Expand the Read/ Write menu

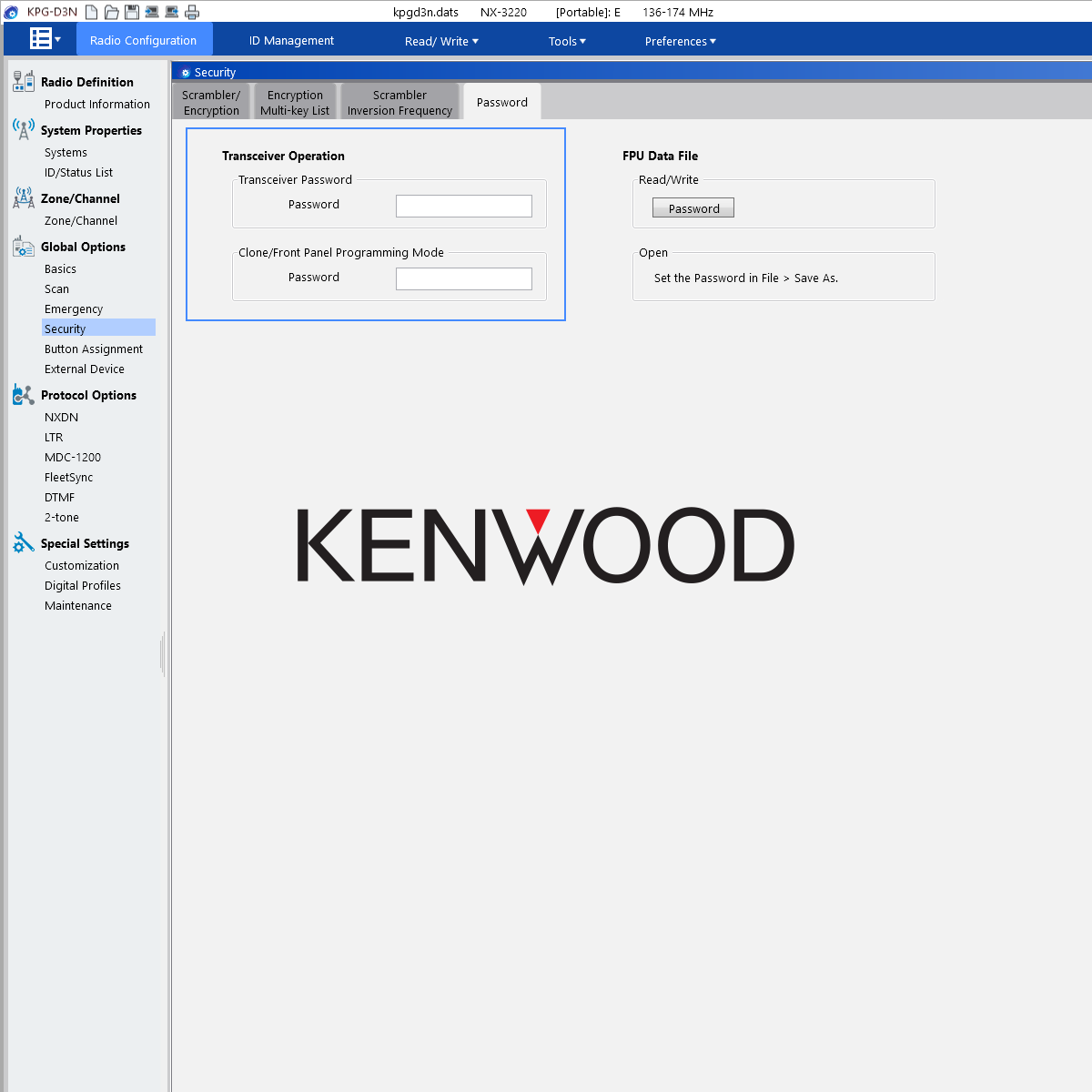click(x=441, y=41)
